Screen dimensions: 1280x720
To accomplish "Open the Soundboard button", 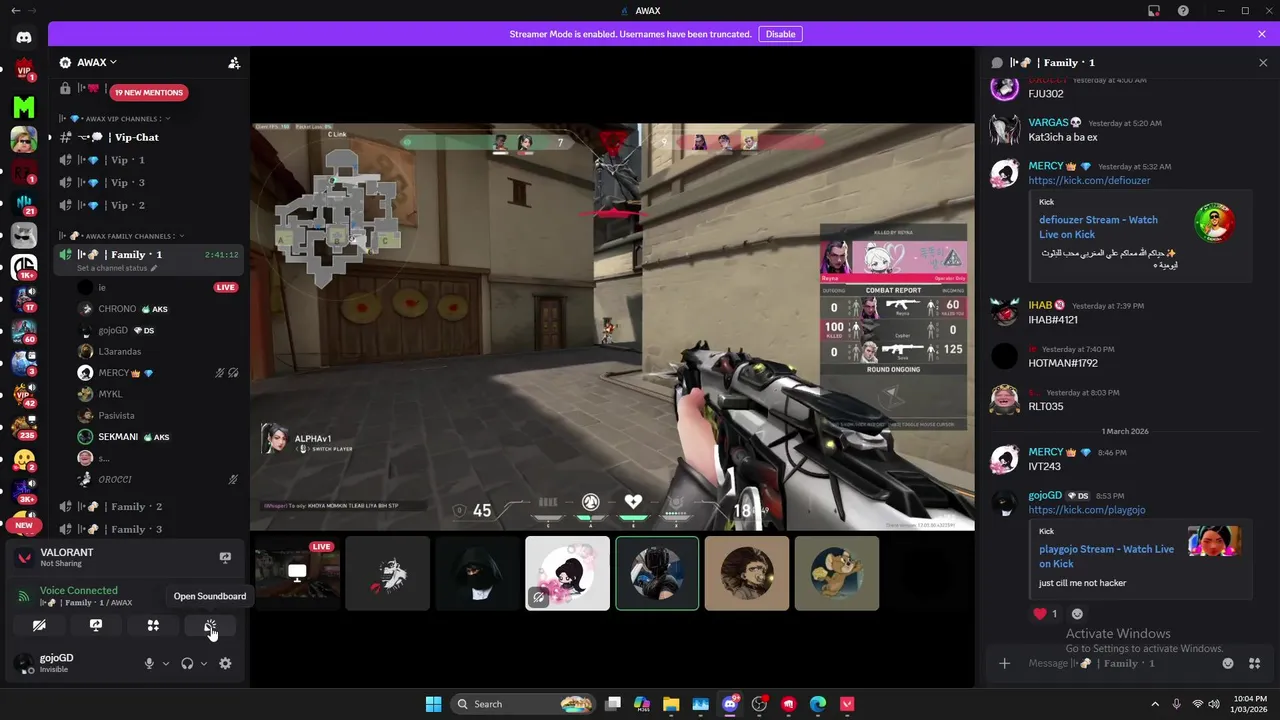I will coord(210,625).
